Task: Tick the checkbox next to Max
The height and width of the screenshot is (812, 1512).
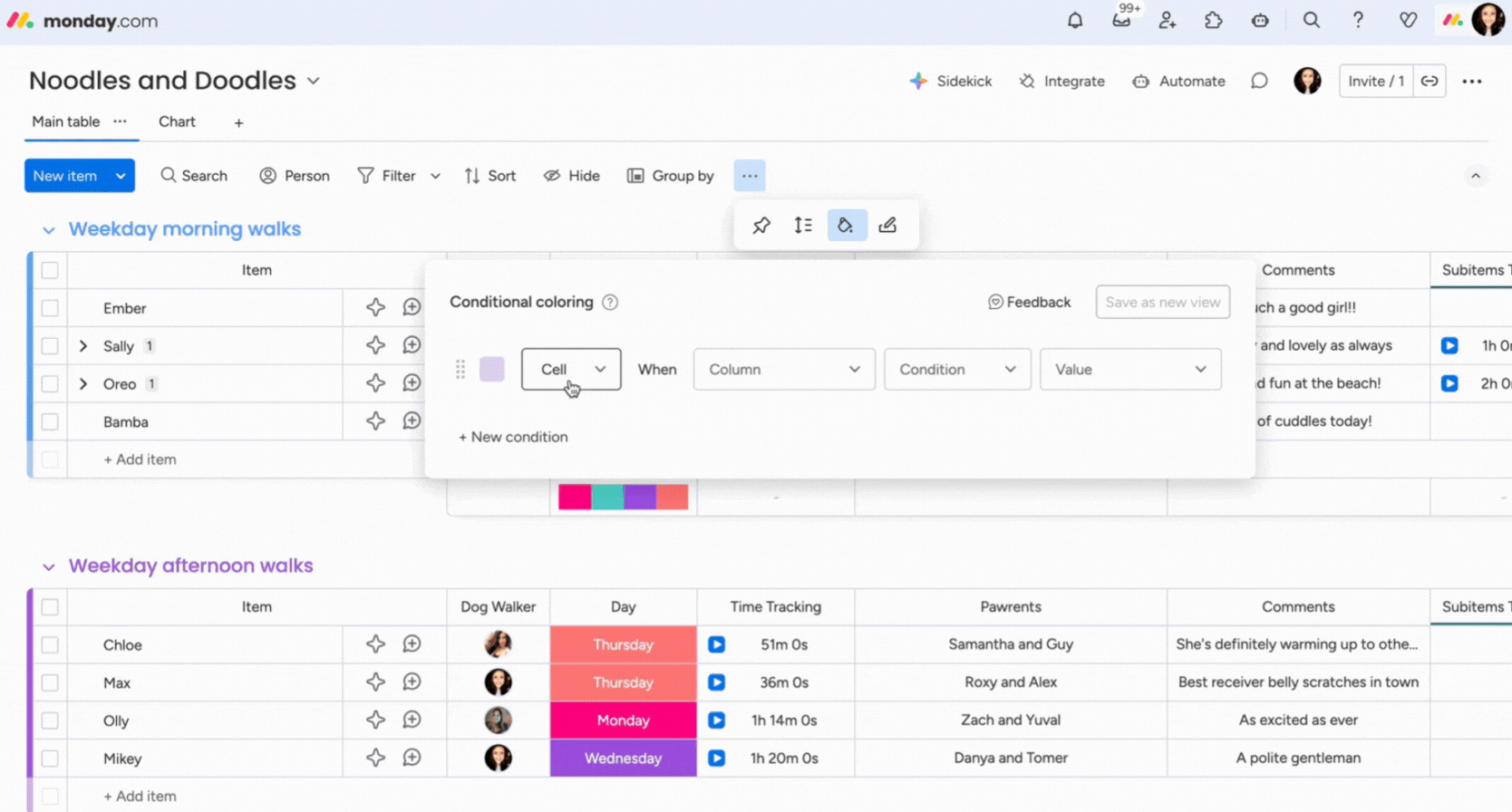Action: (x=50, y=682)
